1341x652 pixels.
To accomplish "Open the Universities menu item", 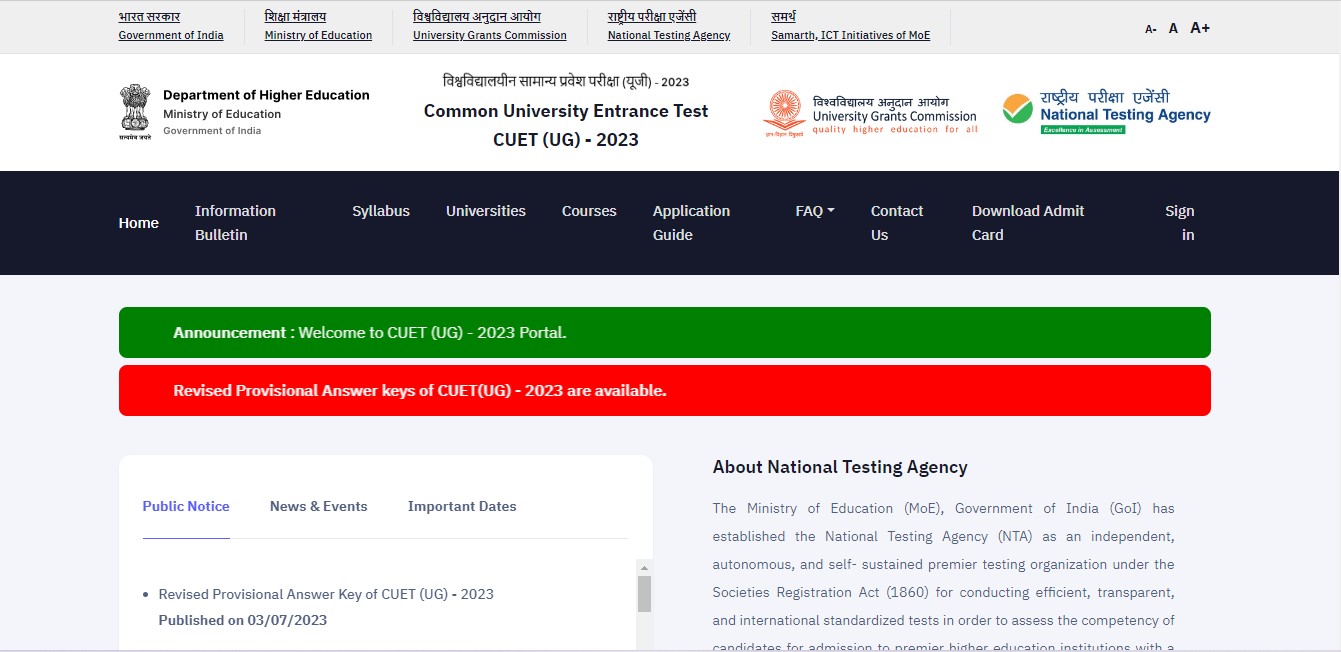I will tap(485, 211).
